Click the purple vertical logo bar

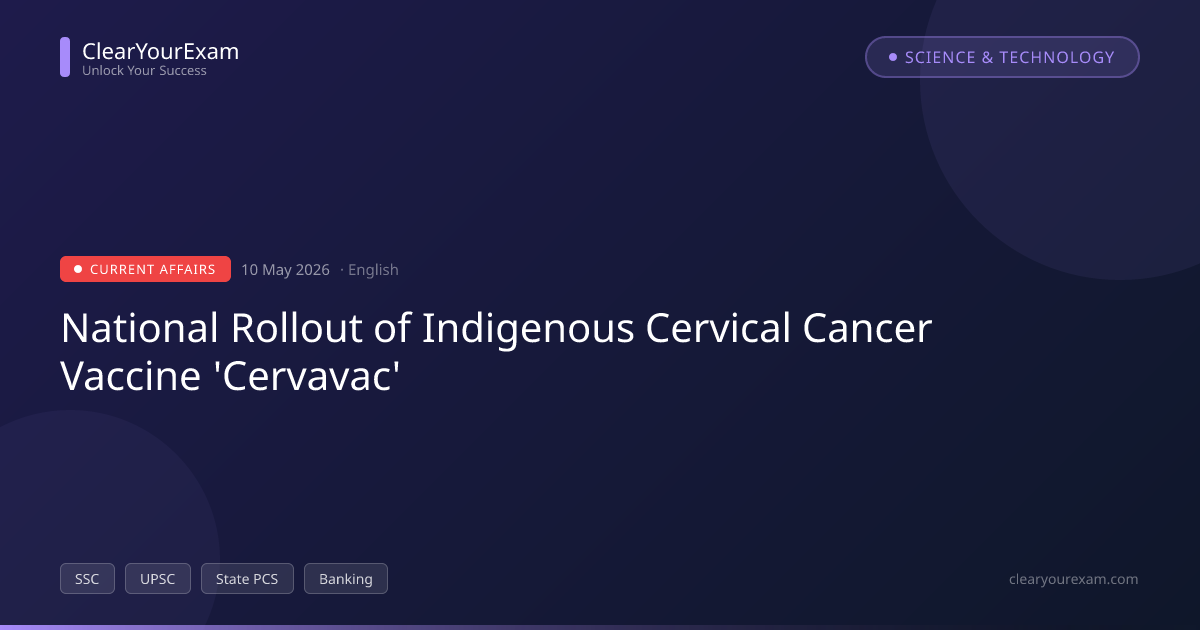click(65, 57)
